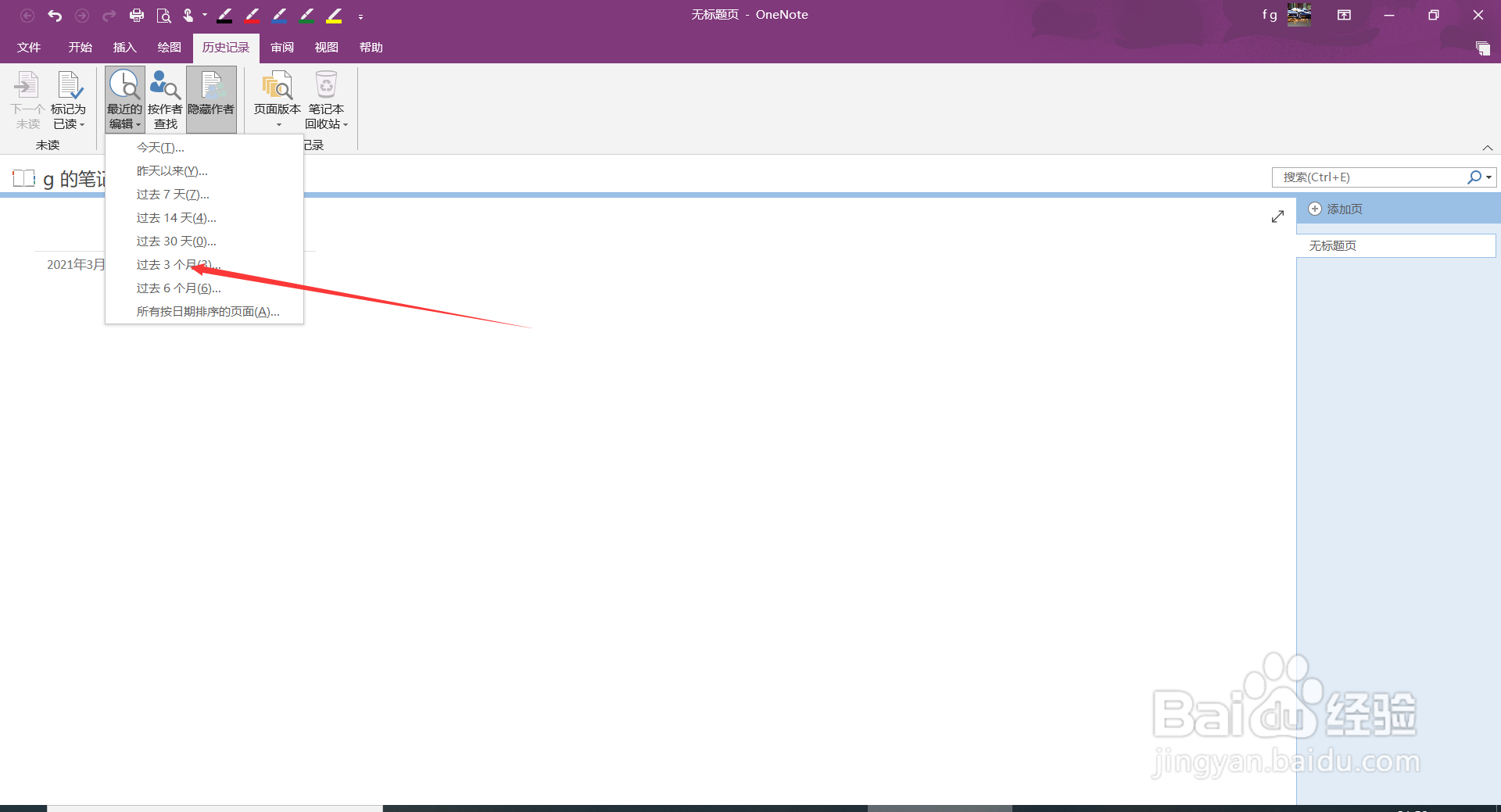This screenshot has height=812, width=1501.
Task: Choose 所有按日期排序的页面(A)... menu item
Action: [204, 312]
